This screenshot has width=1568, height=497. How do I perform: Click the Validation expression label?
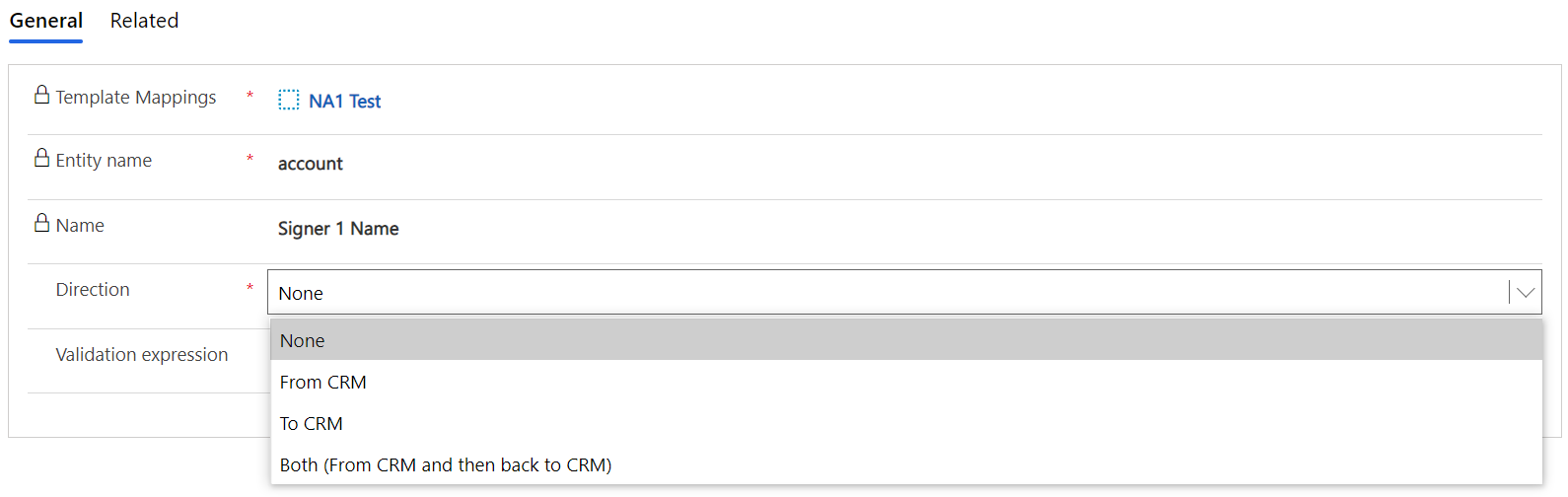click(142, 354)
